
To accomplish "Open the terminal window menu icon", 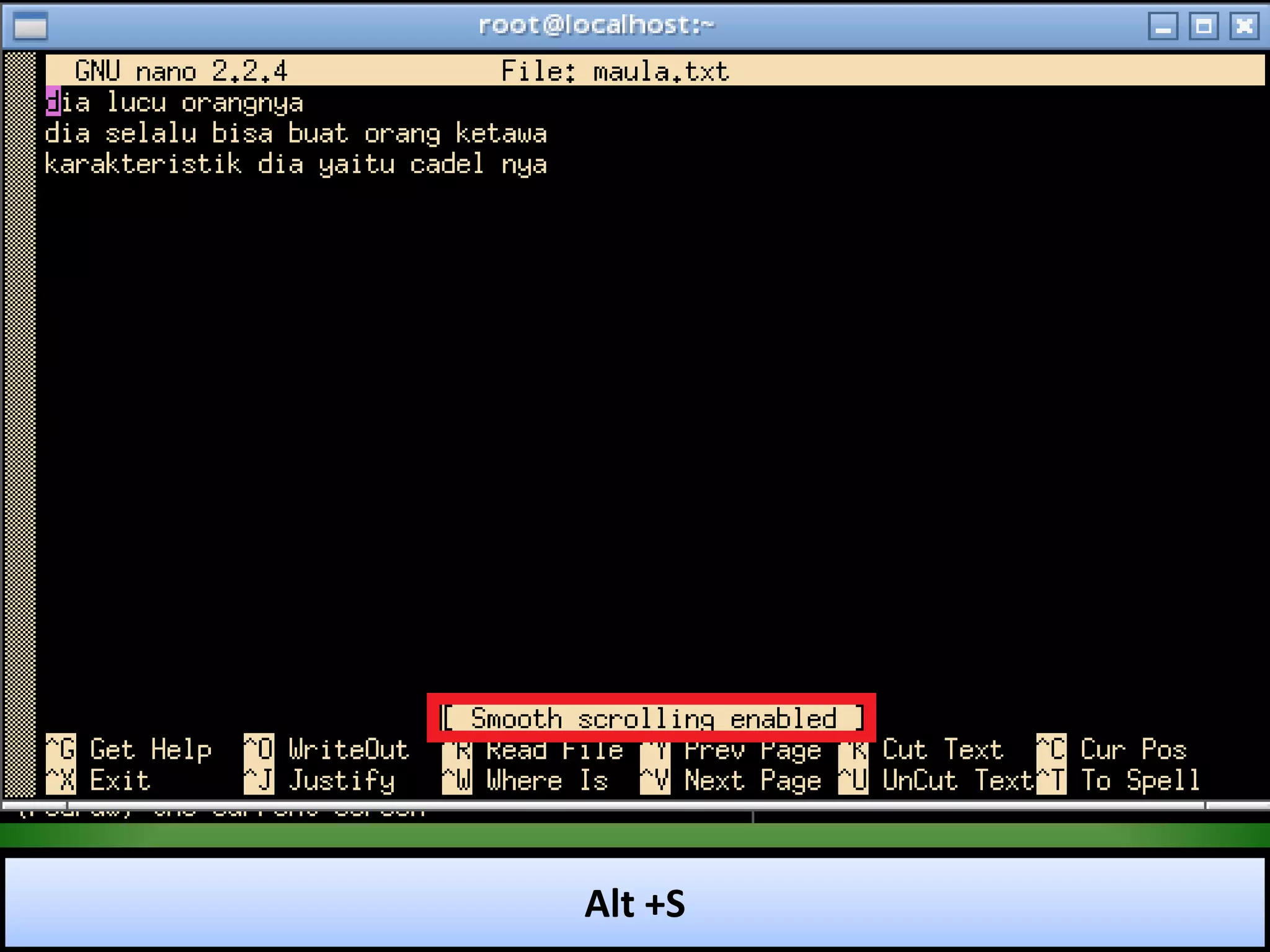I will [30, 27].
